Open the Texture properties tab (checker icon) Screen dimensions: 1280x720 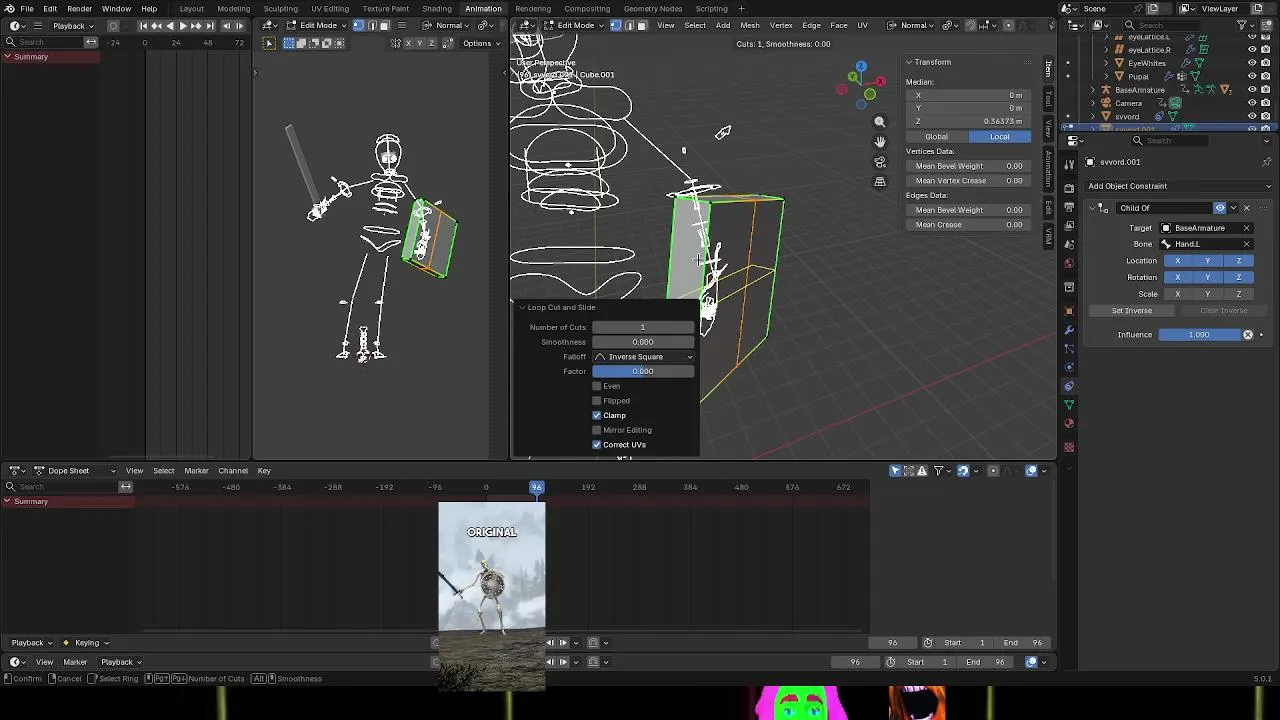(x=1069, y=446)
